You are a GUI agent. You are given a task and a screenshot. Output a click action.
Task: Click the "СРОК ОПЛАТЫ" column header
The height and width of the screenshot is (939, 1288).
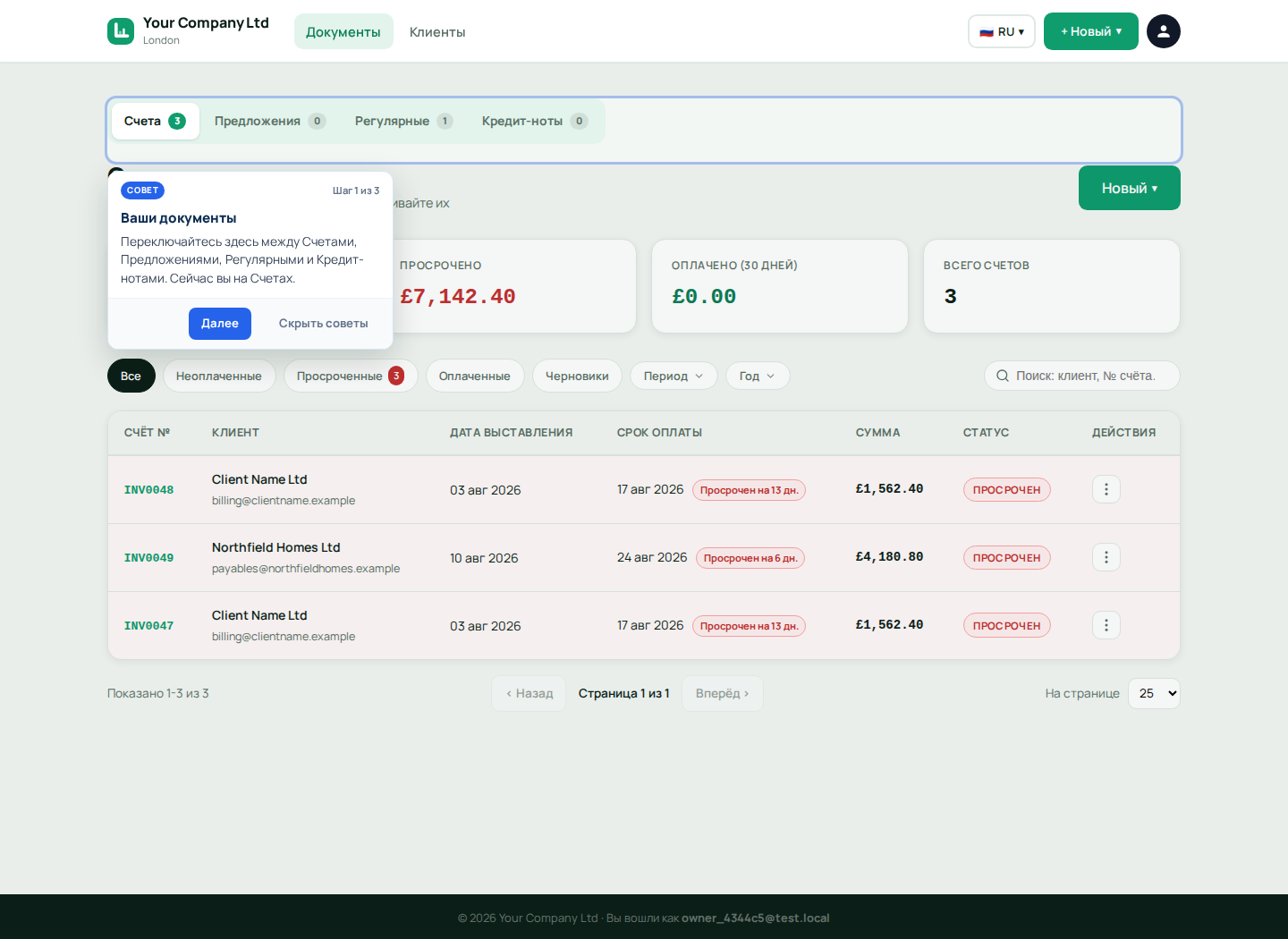[x=660, y=433]
